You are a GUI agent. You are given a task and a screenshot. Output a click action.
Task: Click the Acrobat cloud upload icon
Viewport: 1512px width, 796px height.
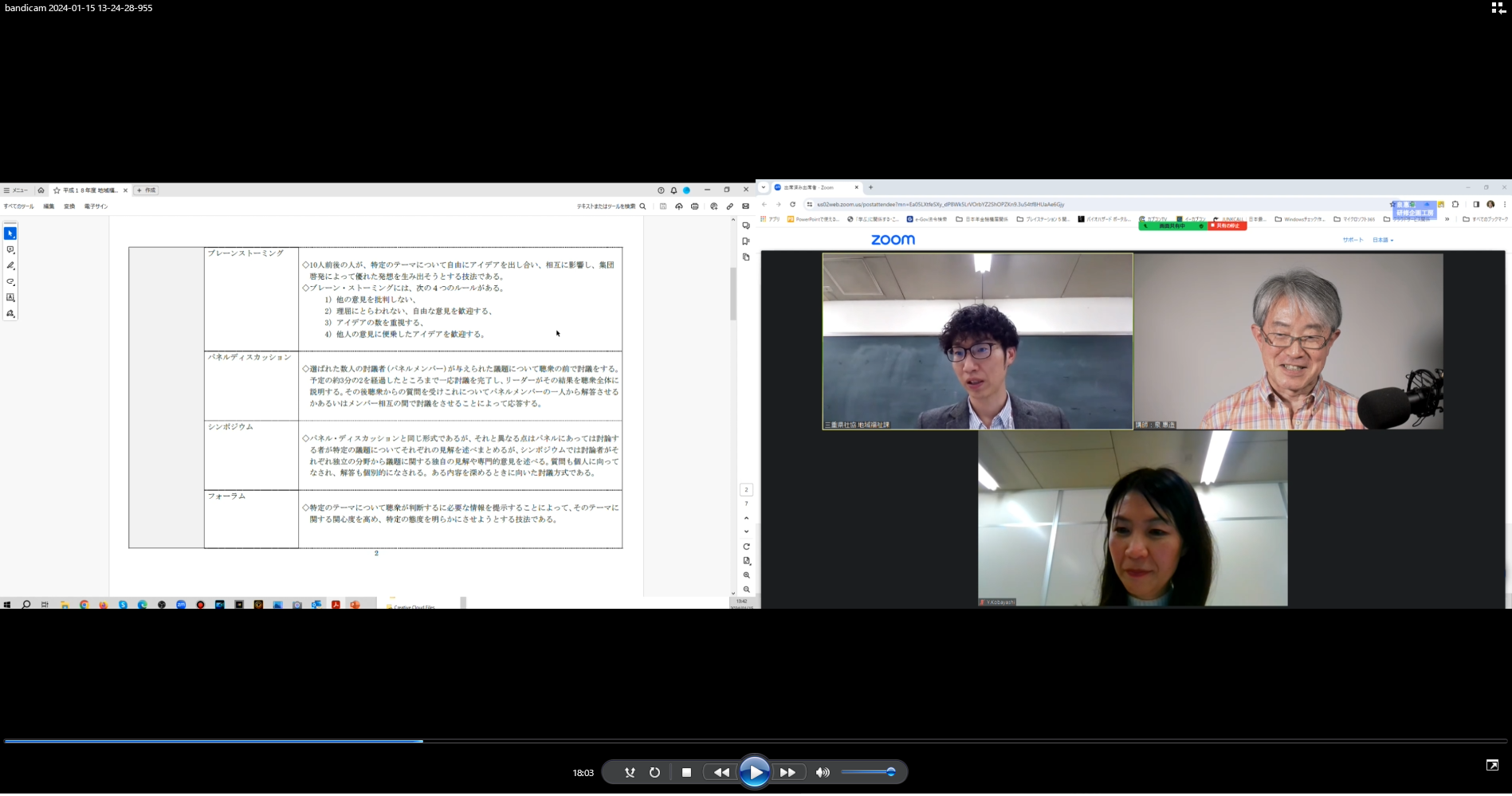tap(678, 206)
